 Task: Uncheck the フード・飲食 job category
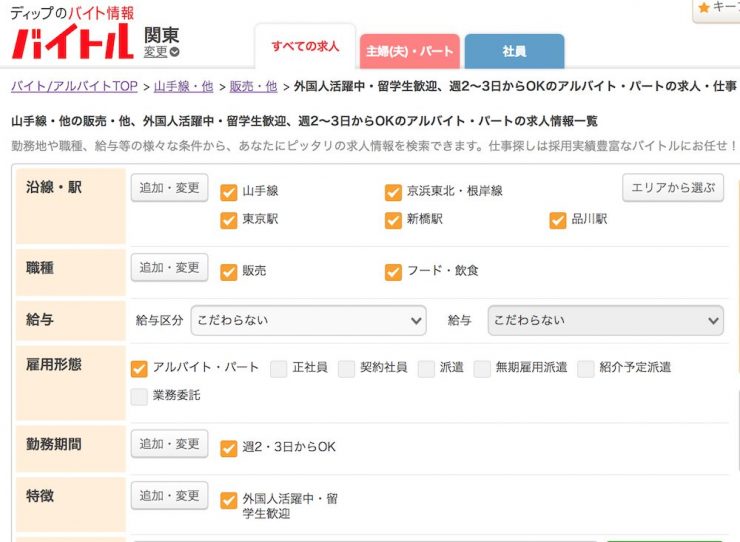(393, 271)
